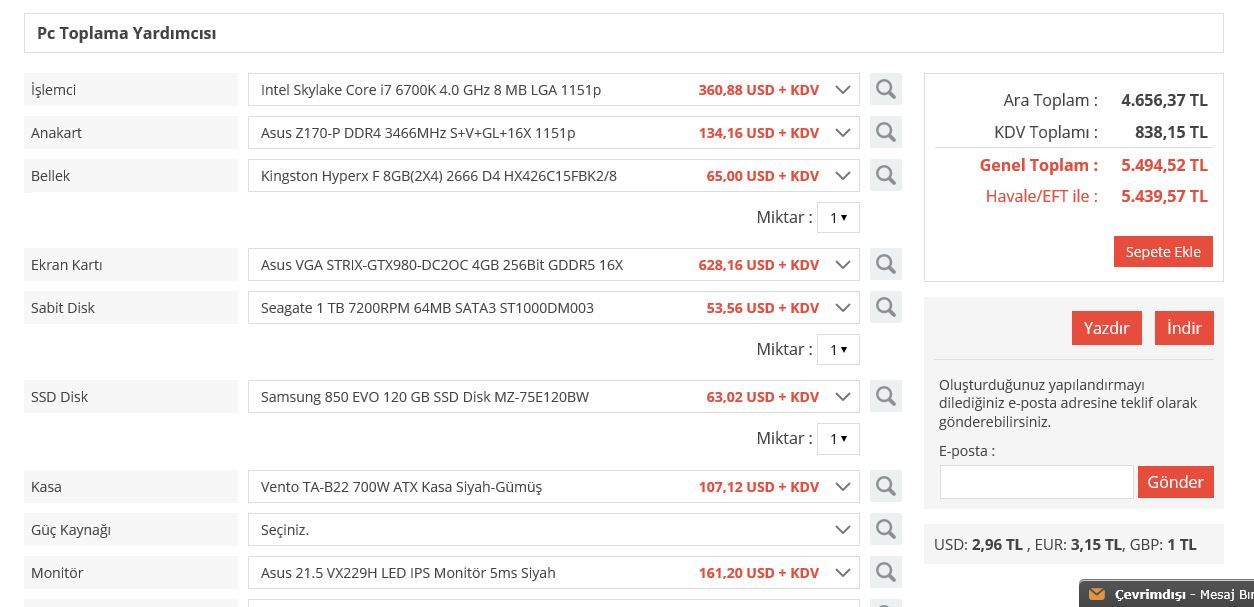Open search for Sabit Disk row

(885, 308)
